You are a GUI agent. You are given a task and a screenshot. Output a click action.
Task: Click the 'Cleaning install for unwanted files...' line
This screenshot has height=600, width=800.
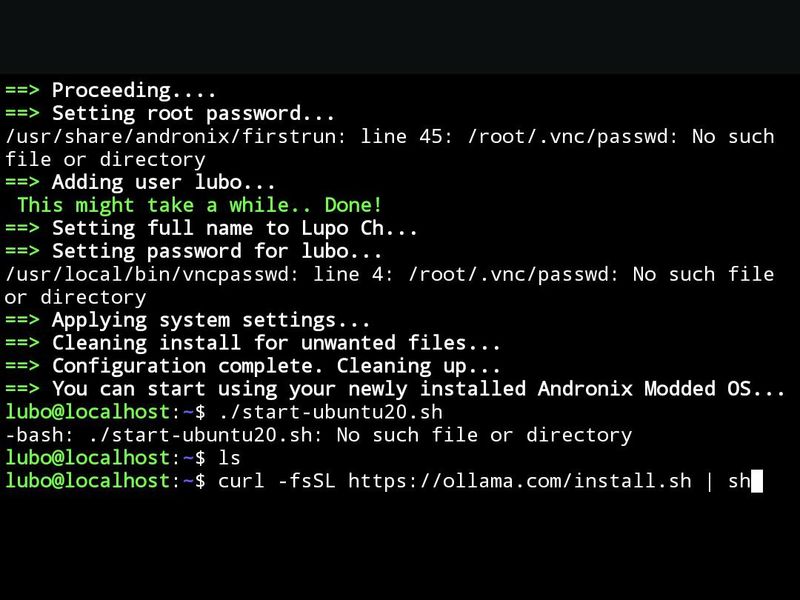coord(275,343)
